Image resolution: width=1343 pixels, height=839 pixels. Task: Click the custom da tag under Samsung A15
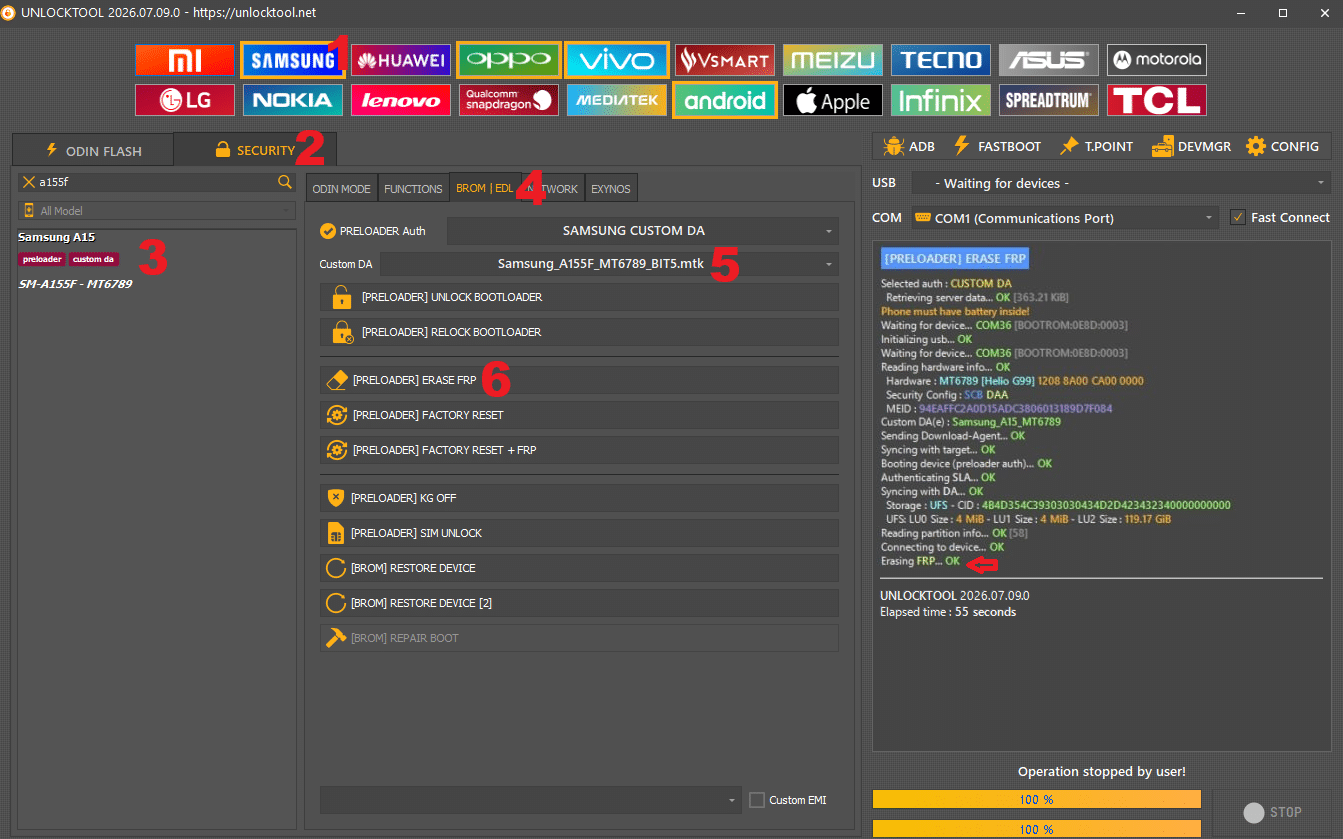coord(94,259)
